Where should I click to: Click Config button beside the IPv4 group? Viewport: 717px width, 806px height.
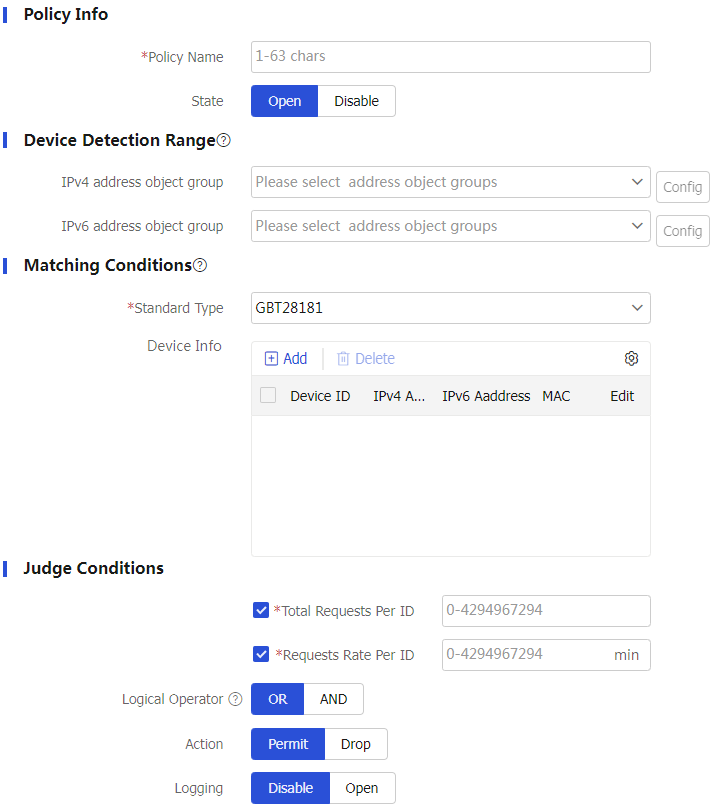682,187
